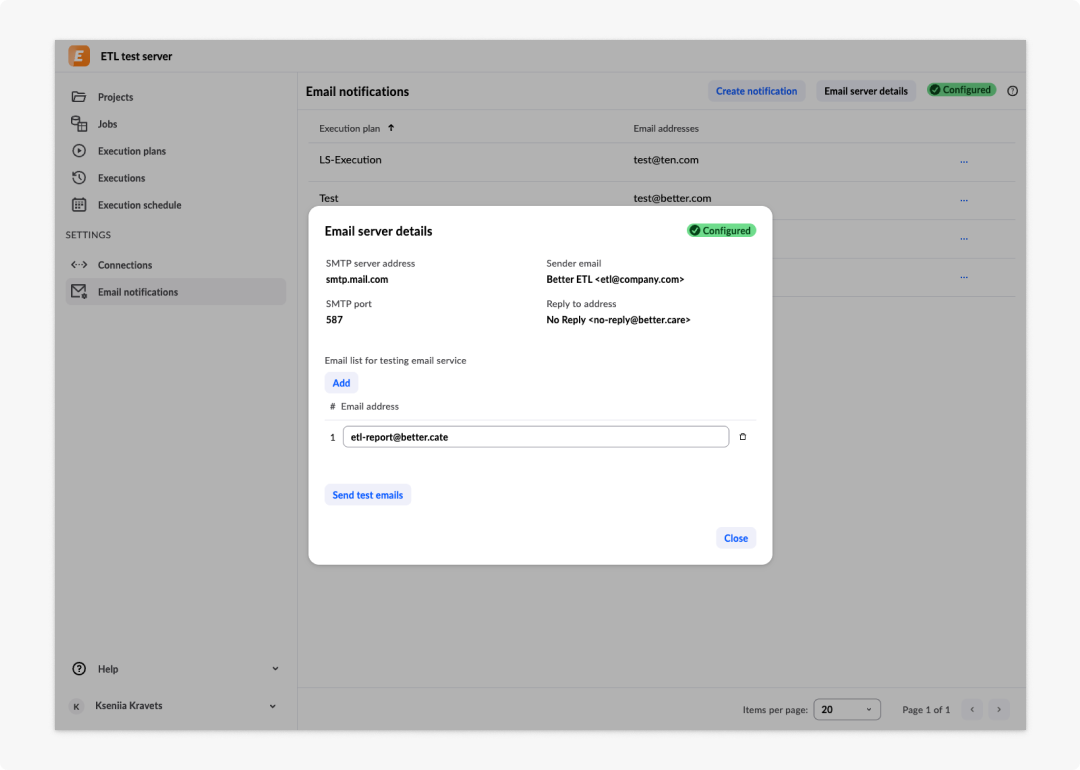The image size is (1080, 770).
Task: Delete the etl-report@better.cate test email row
Action: [x=742, y=437]
